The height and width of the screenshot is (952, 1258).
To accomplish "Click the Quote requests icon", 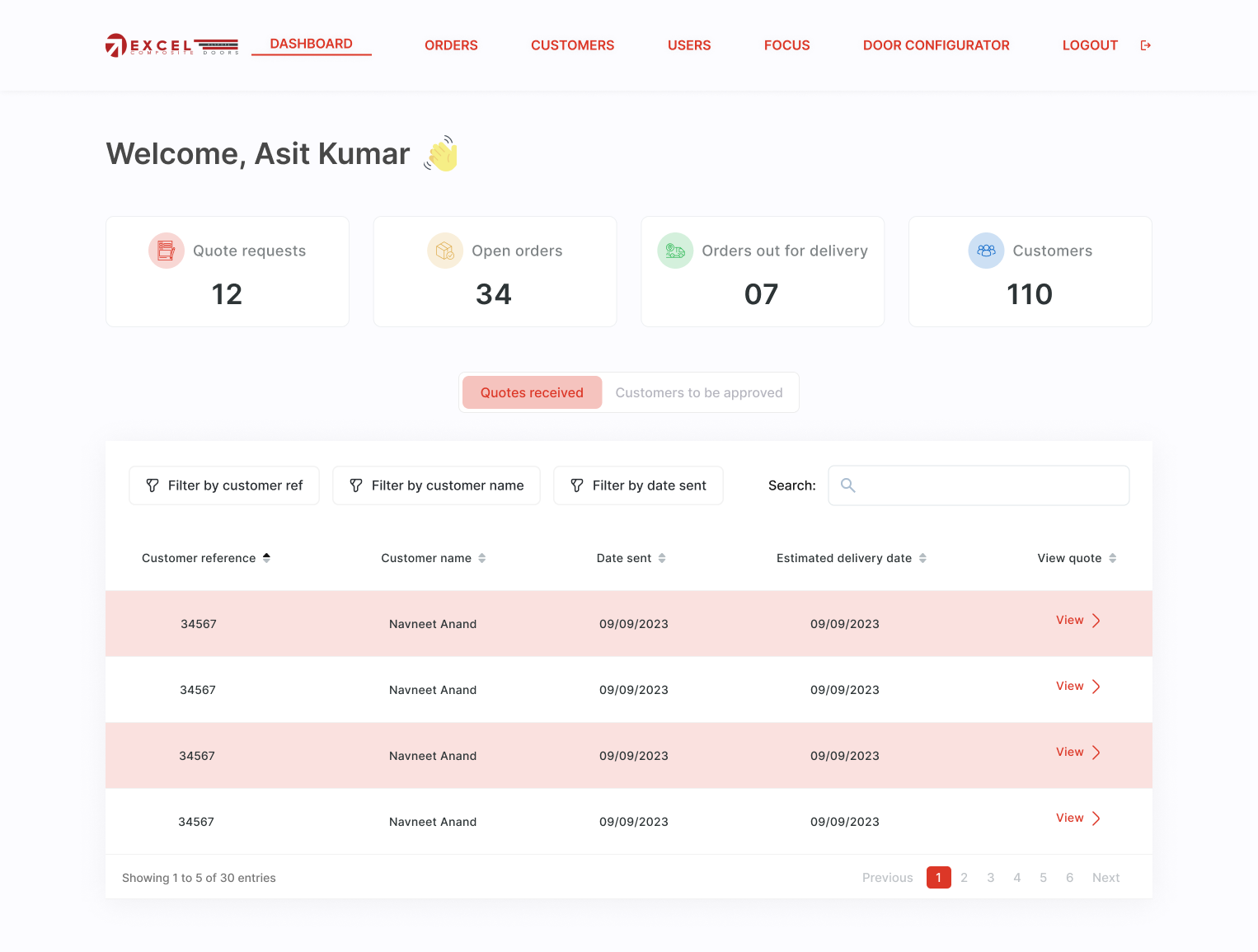I will tap(167, 251).
